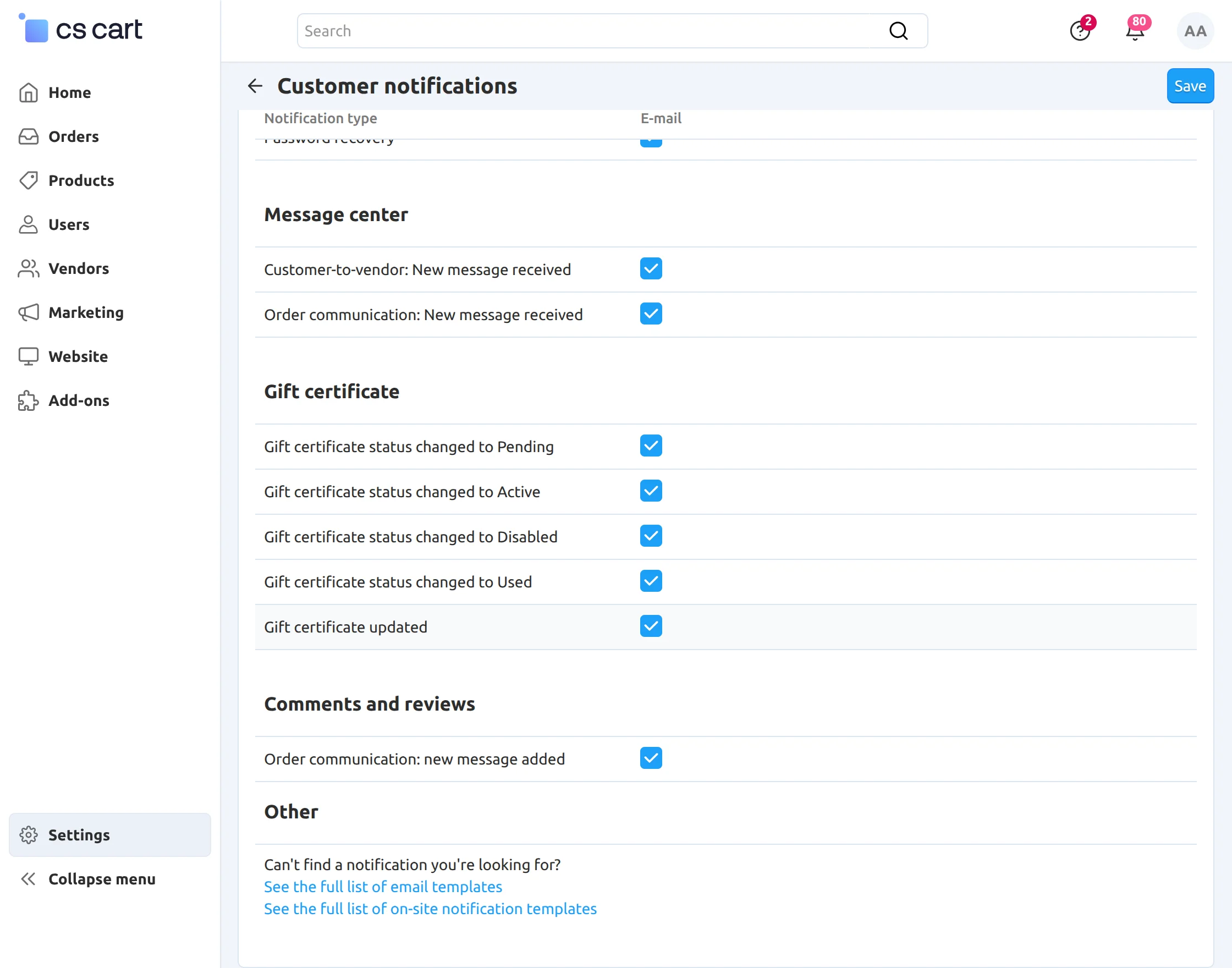Toggle Gift certificate status changed to Disabled
The width and height of the screenshot is (1232, 968).
[651, 536]
